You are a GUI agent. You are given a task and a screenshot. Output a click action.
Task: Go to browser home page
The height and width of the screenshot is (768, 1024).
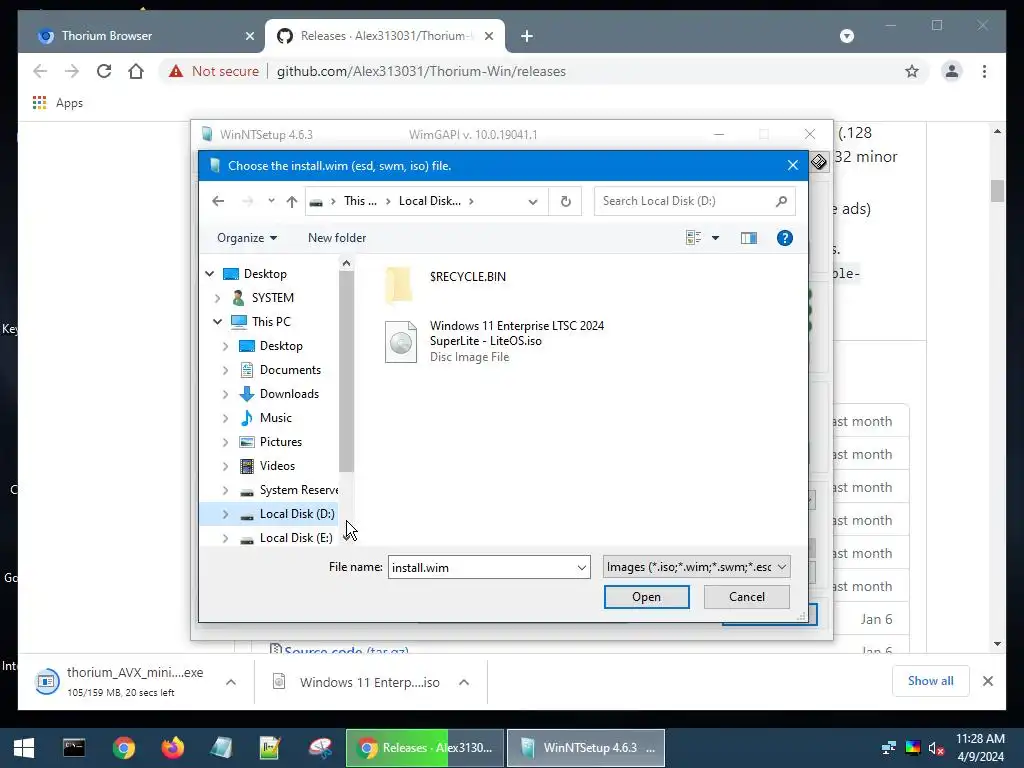tap(136, 71)
